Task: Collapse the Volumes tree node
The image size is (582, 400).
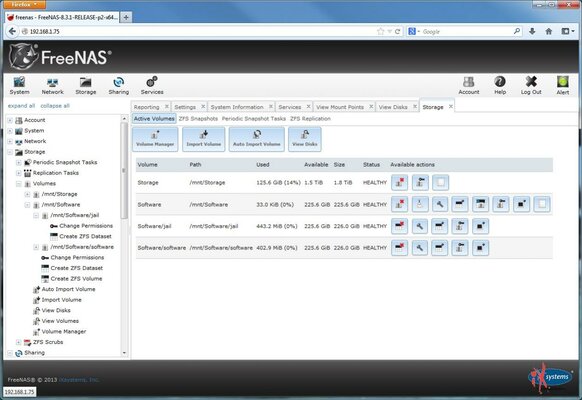Action: click(19, 184)
